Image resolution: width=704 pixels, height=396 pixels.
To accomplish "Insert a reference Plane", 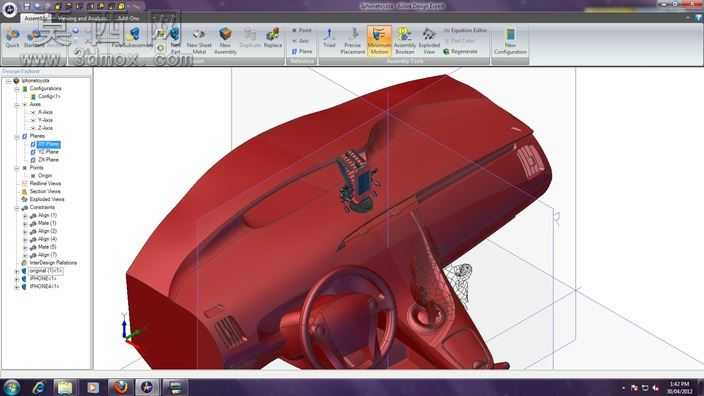I will tap(302, 52).
